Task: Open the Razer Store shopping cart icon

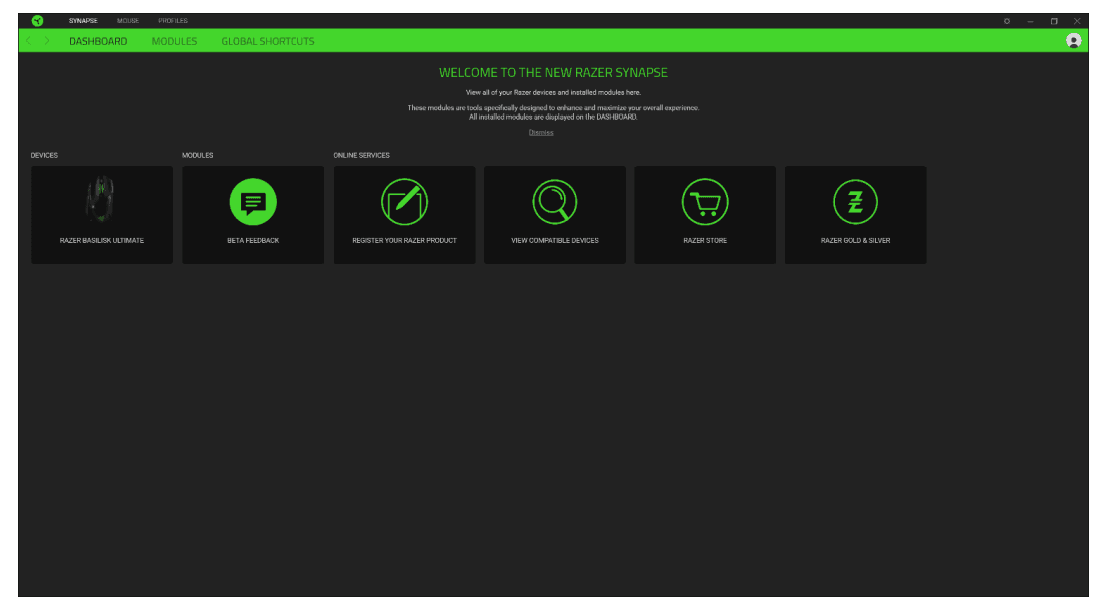Action: tap(705, 200)
